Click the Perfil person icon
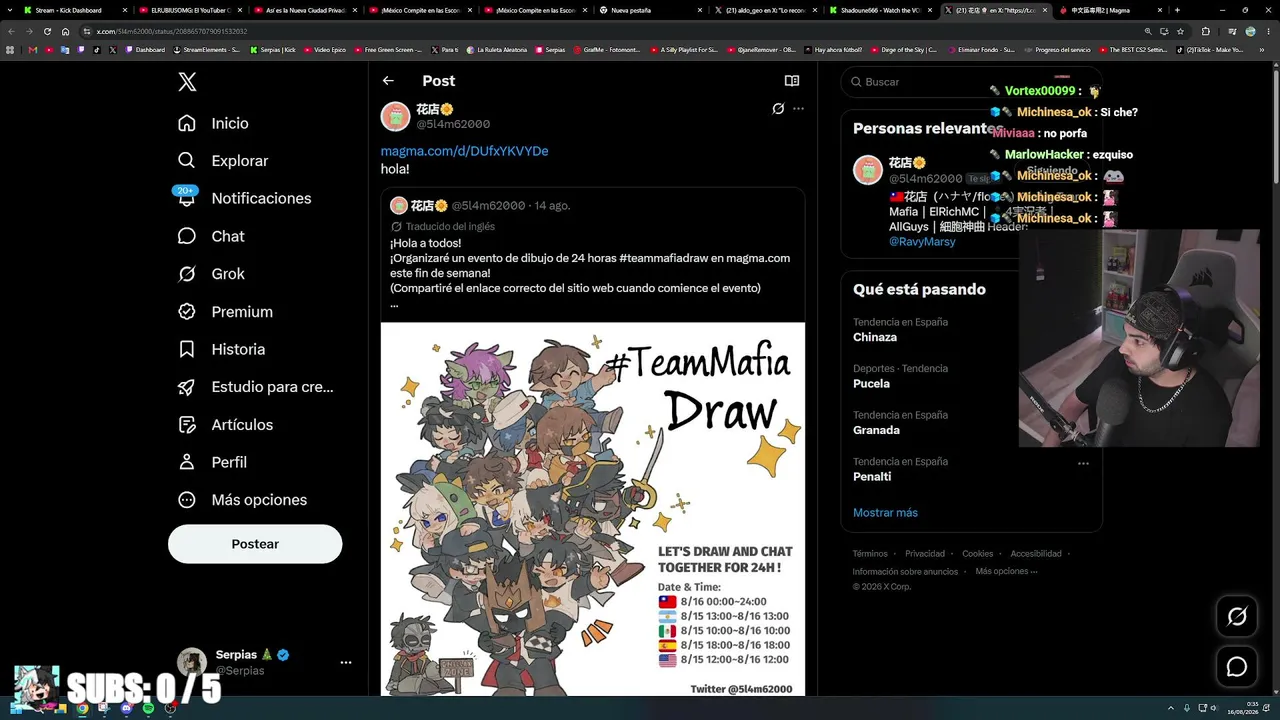 pos(187,462)
